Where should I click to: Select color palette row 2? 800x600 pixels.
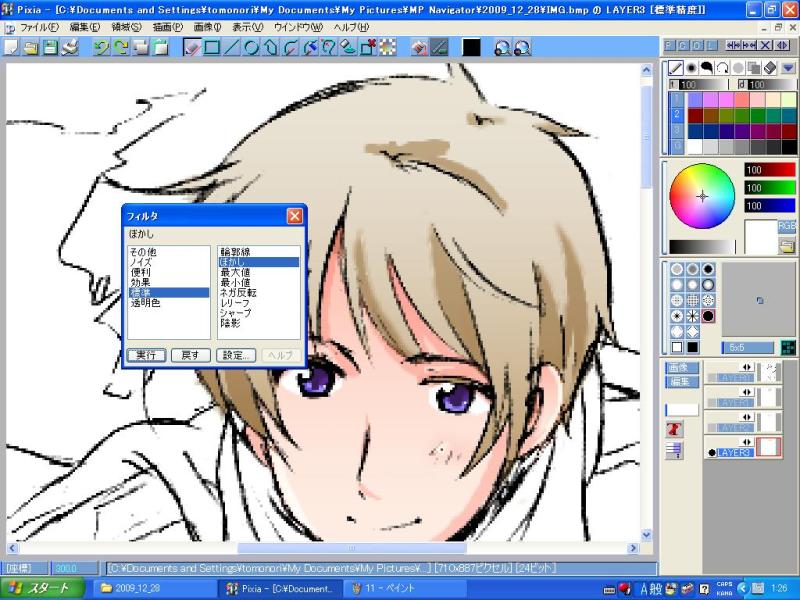pyautogui.click(x=677, y=115)
